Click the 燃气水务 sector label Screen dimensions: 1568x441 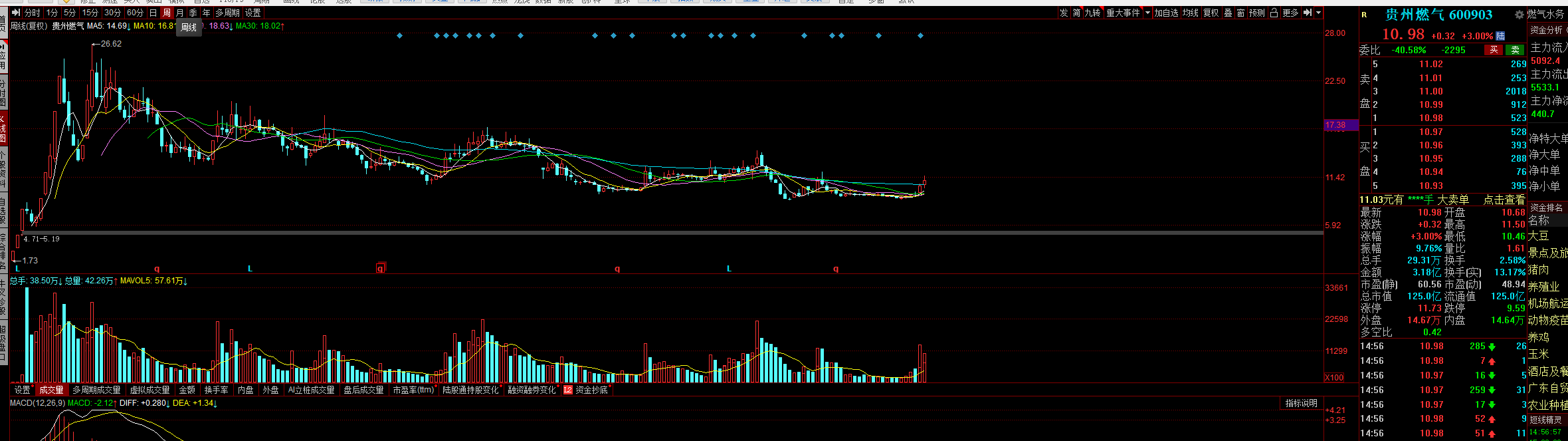pyautogui.click(x=1546, y=14)
